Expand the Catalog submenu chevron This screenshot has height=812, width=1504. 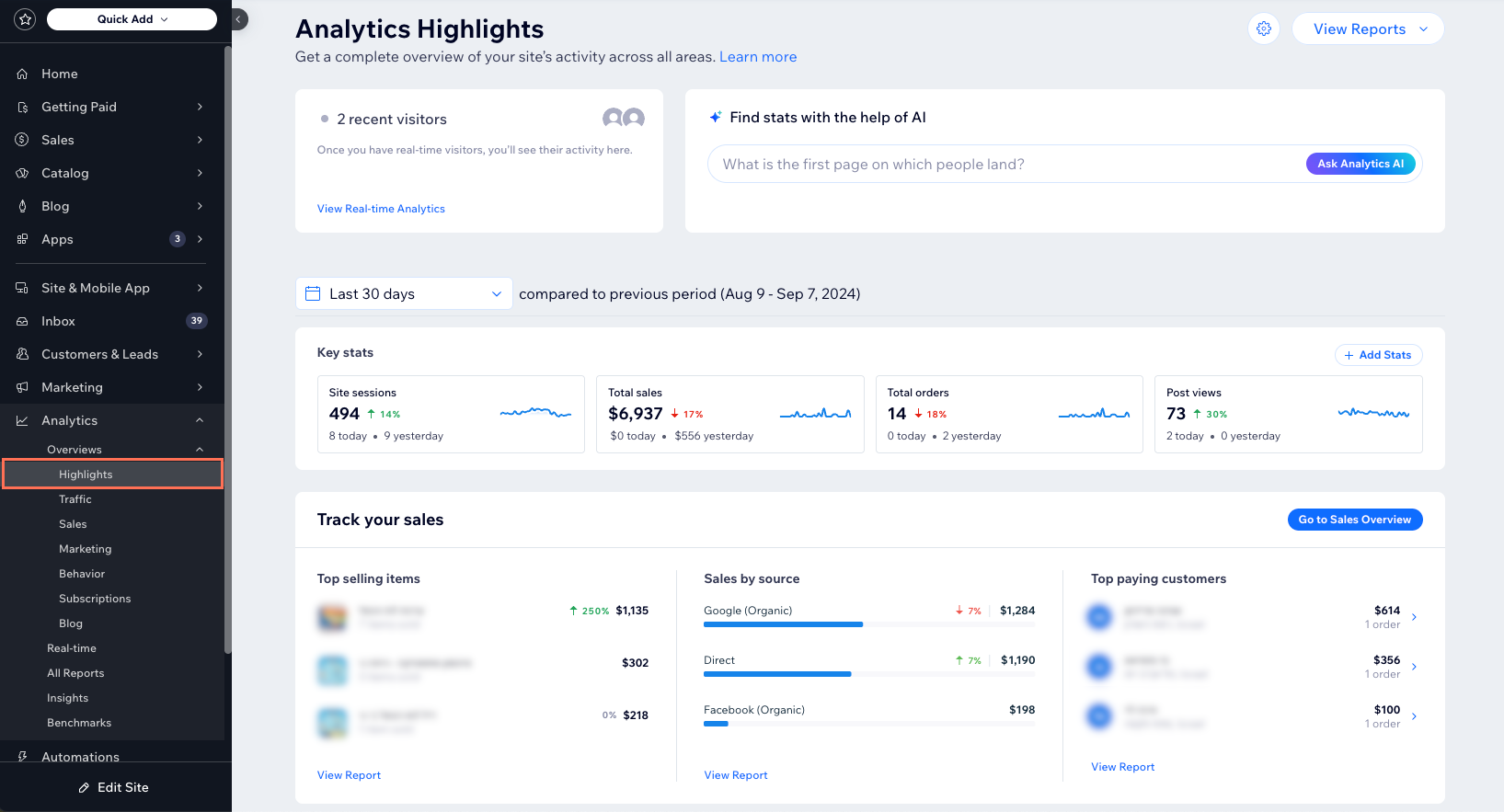200,173
